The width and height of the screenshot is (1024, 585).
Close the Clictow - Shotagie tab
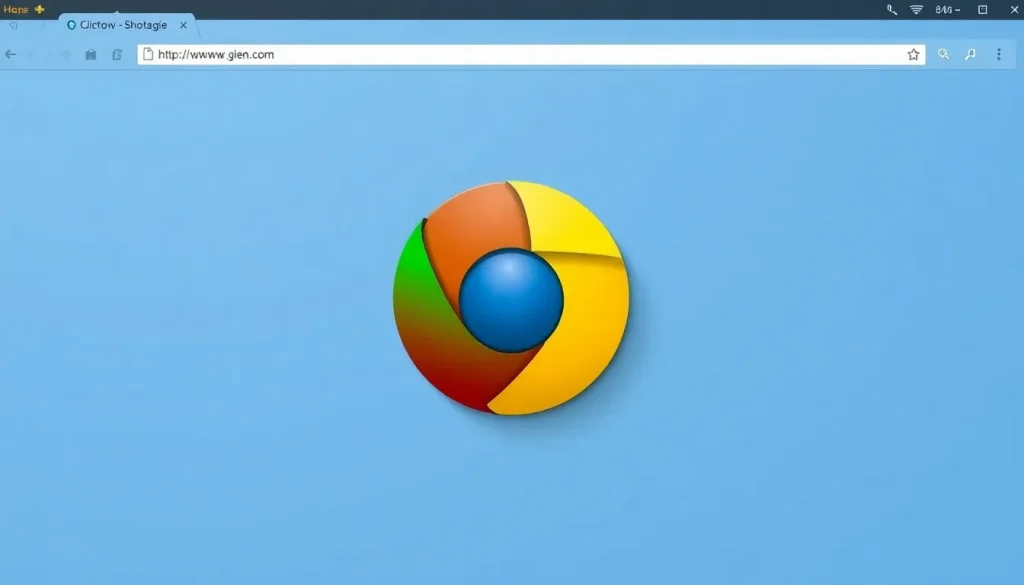(183, 25)
